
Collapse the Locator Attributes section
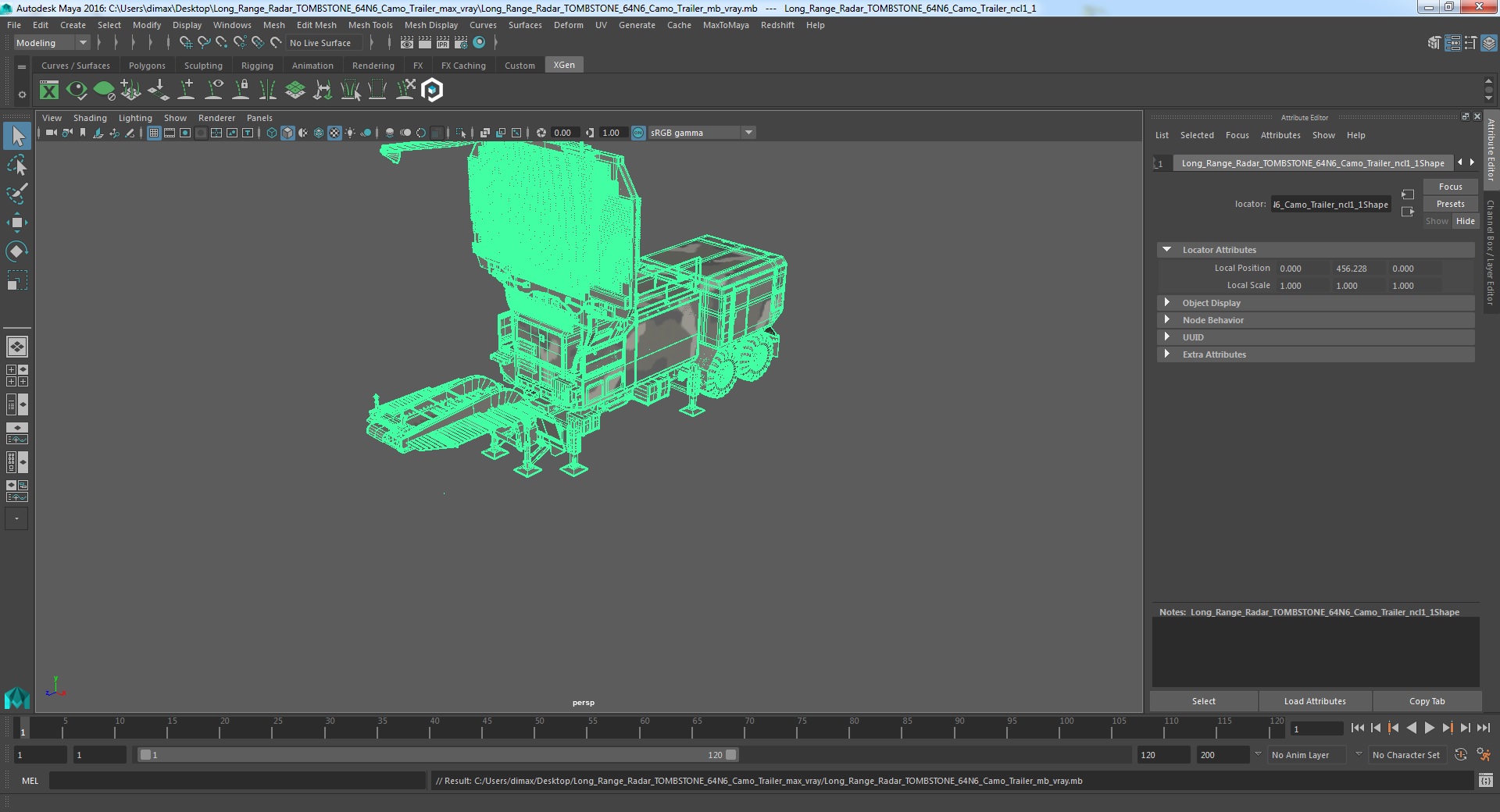[1219, 250]
